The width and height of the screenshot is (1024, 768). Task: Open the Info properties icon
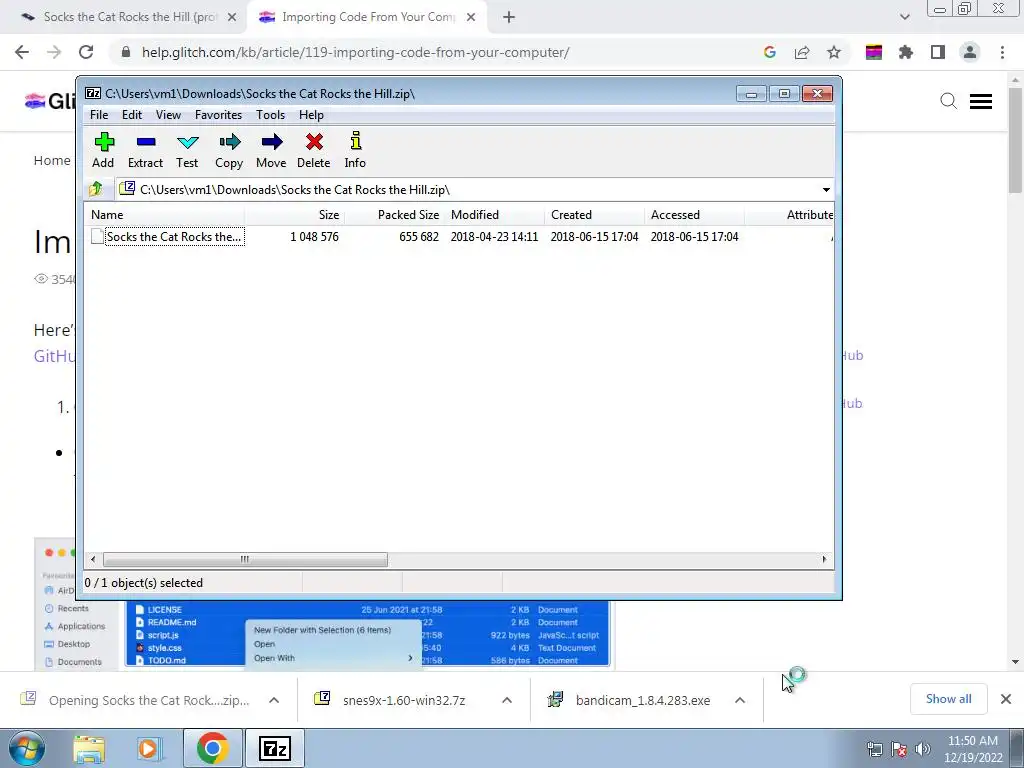pos(355,150)
